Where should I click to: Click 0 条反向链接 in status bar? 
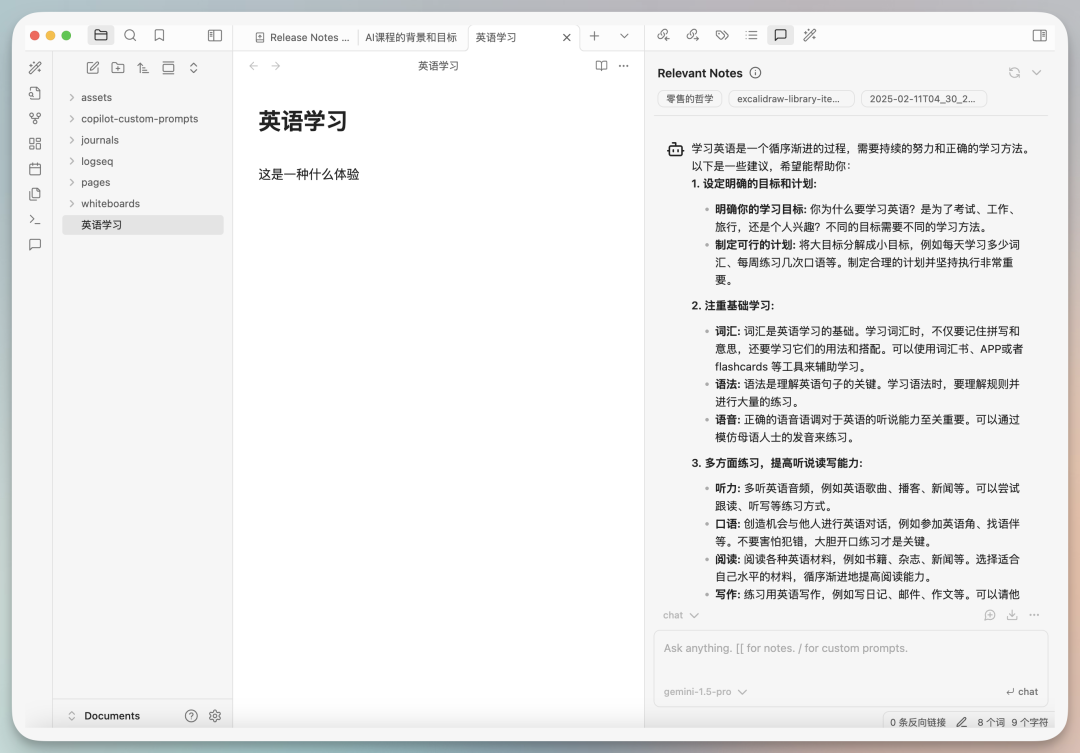pyautogui.click(x=918, y=722)
